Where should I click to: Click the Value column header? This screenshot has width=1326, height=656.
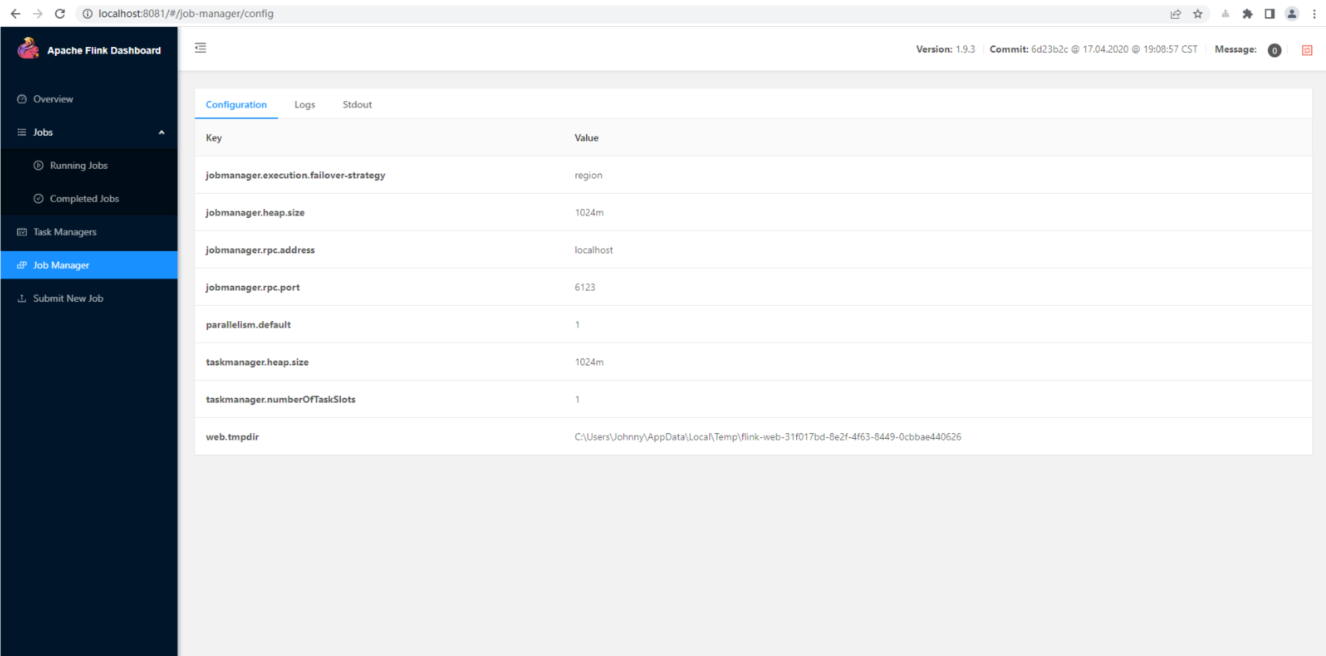pyautogui.click(x=586, y=138)
